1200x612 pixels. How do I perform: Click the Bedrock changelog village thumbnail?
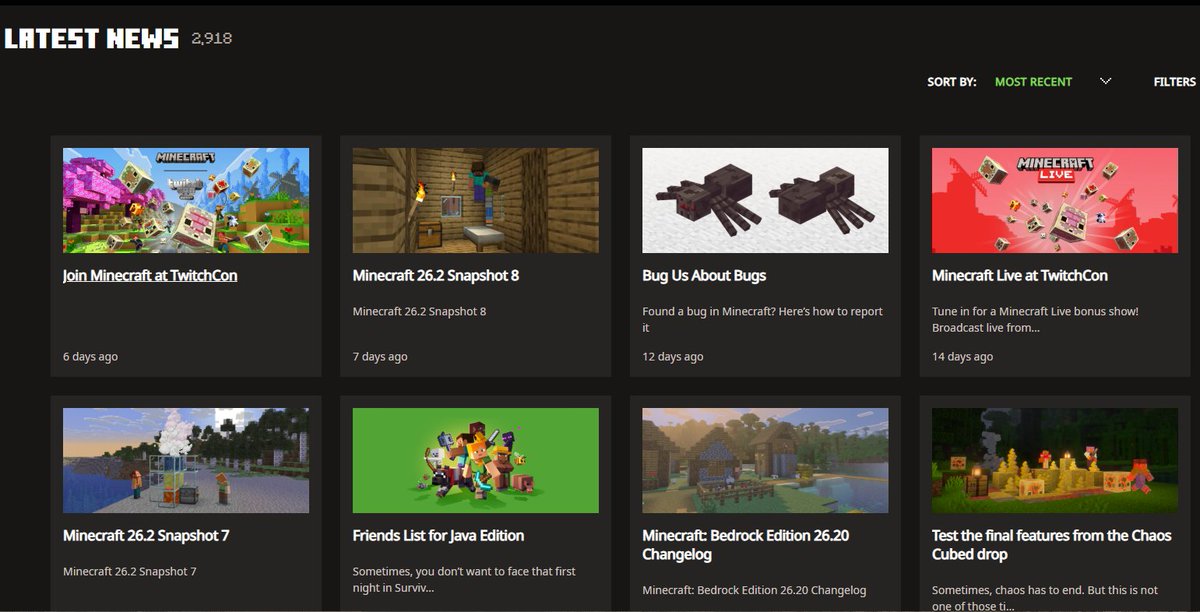(765, 460)
